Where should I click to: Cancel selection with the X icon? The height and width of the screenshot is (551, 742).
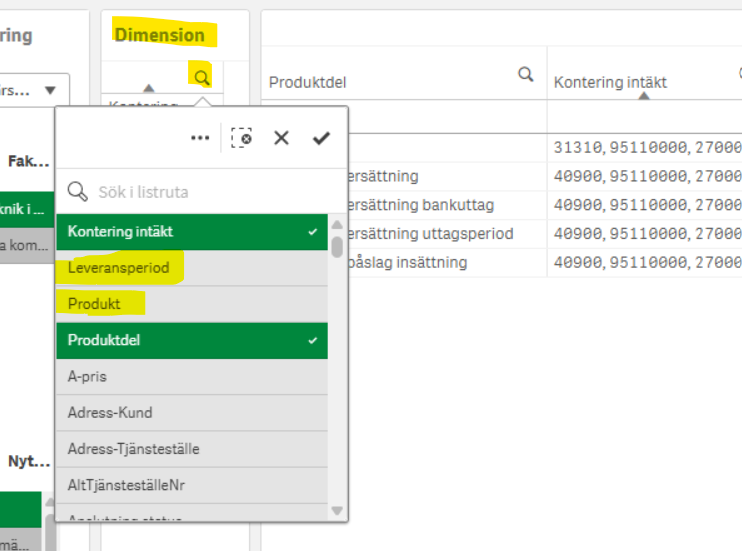pos(281,138)
